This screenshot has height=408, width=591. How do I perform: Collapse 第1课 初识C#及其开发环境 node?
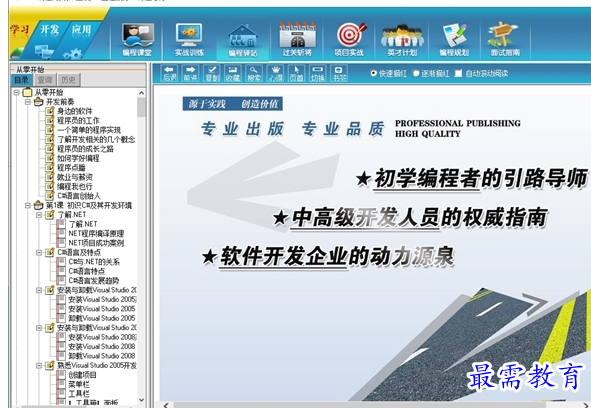tap(28, 205)
